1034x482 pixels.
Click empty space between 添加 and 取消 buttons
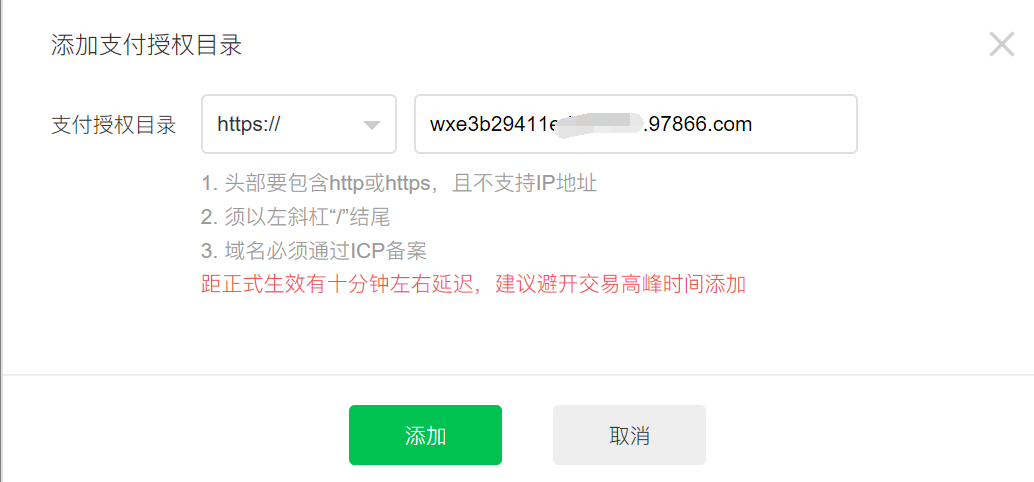point(527,435)
